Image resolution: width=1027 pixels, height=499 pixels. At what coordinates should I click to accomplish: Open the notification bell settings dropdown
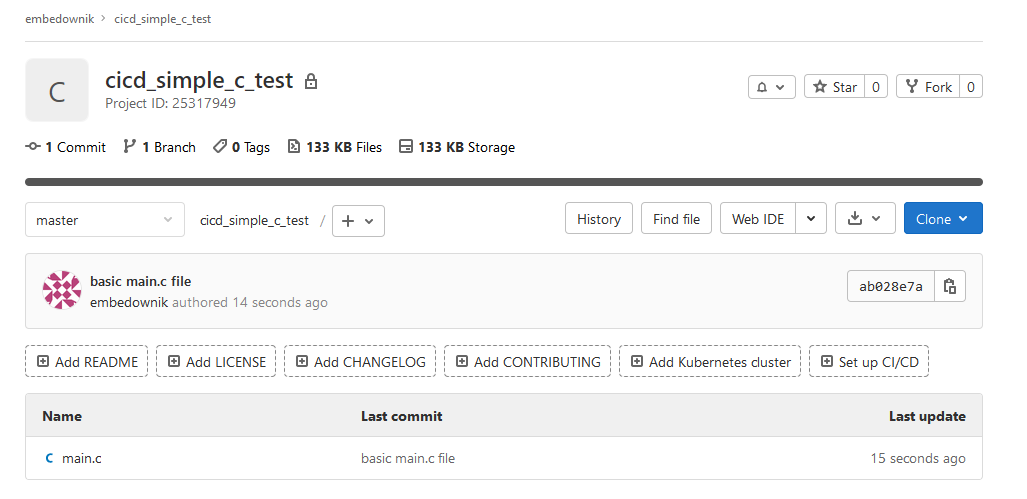tap(771, 87)
